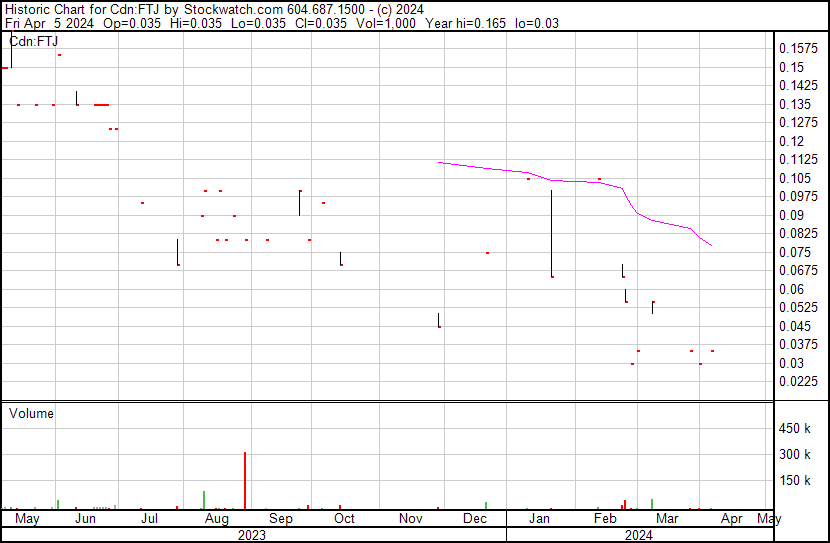The image size is (830, 543).
Task: Click the 450 k volume axis label
Action: coord(795,429)
